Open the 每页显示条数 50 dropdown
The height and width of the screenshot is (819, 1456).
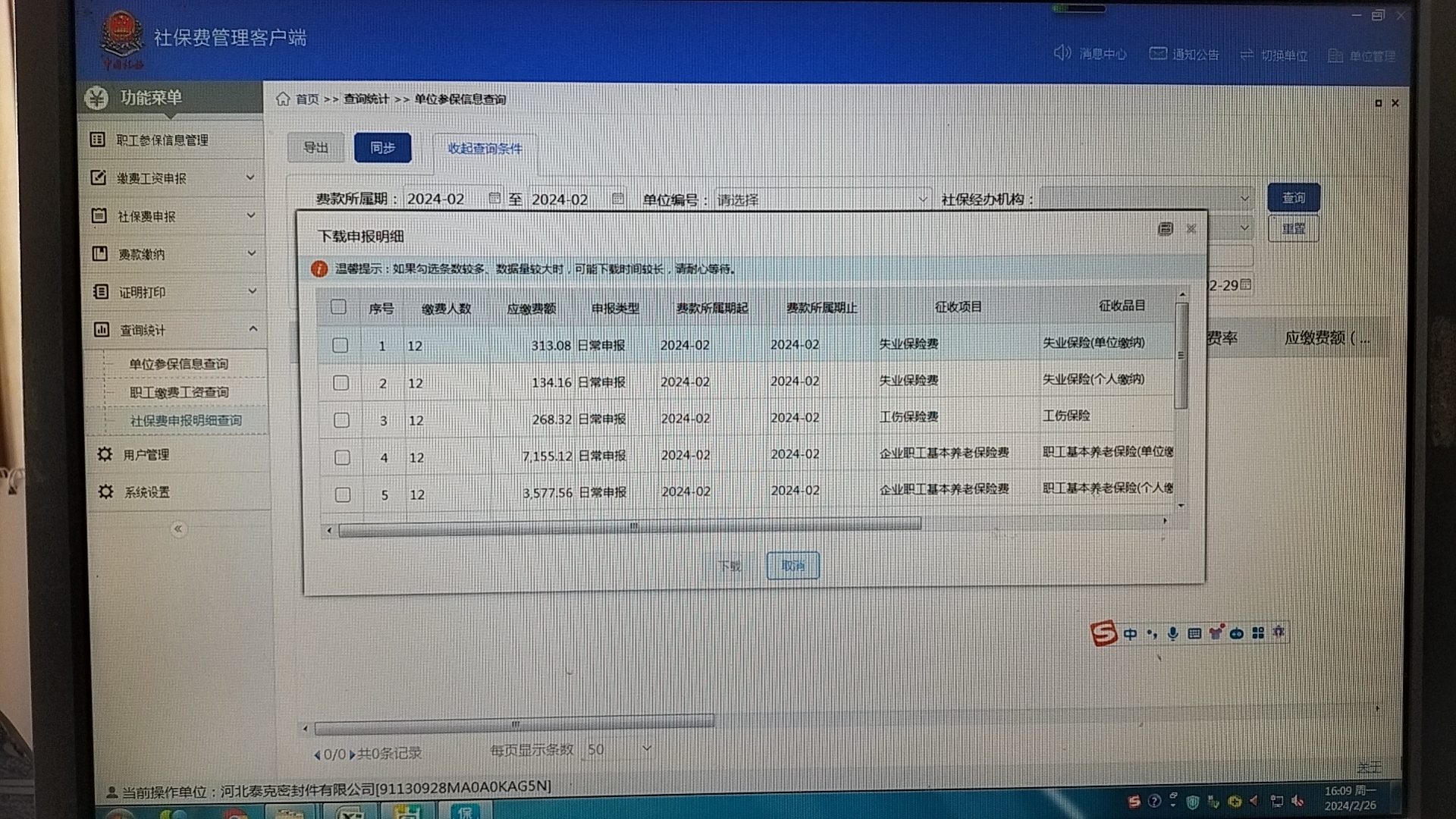coord(619,749)
